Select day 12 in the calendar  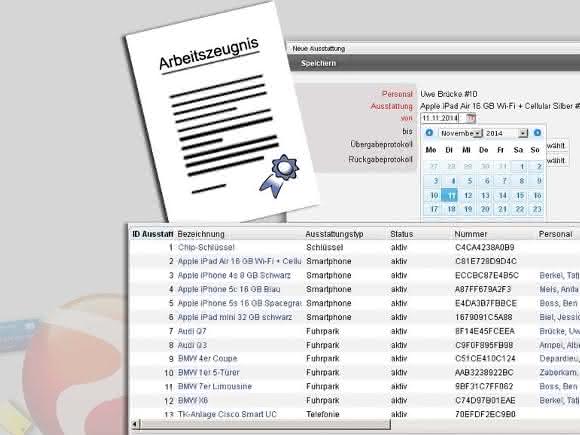point(468,195)
